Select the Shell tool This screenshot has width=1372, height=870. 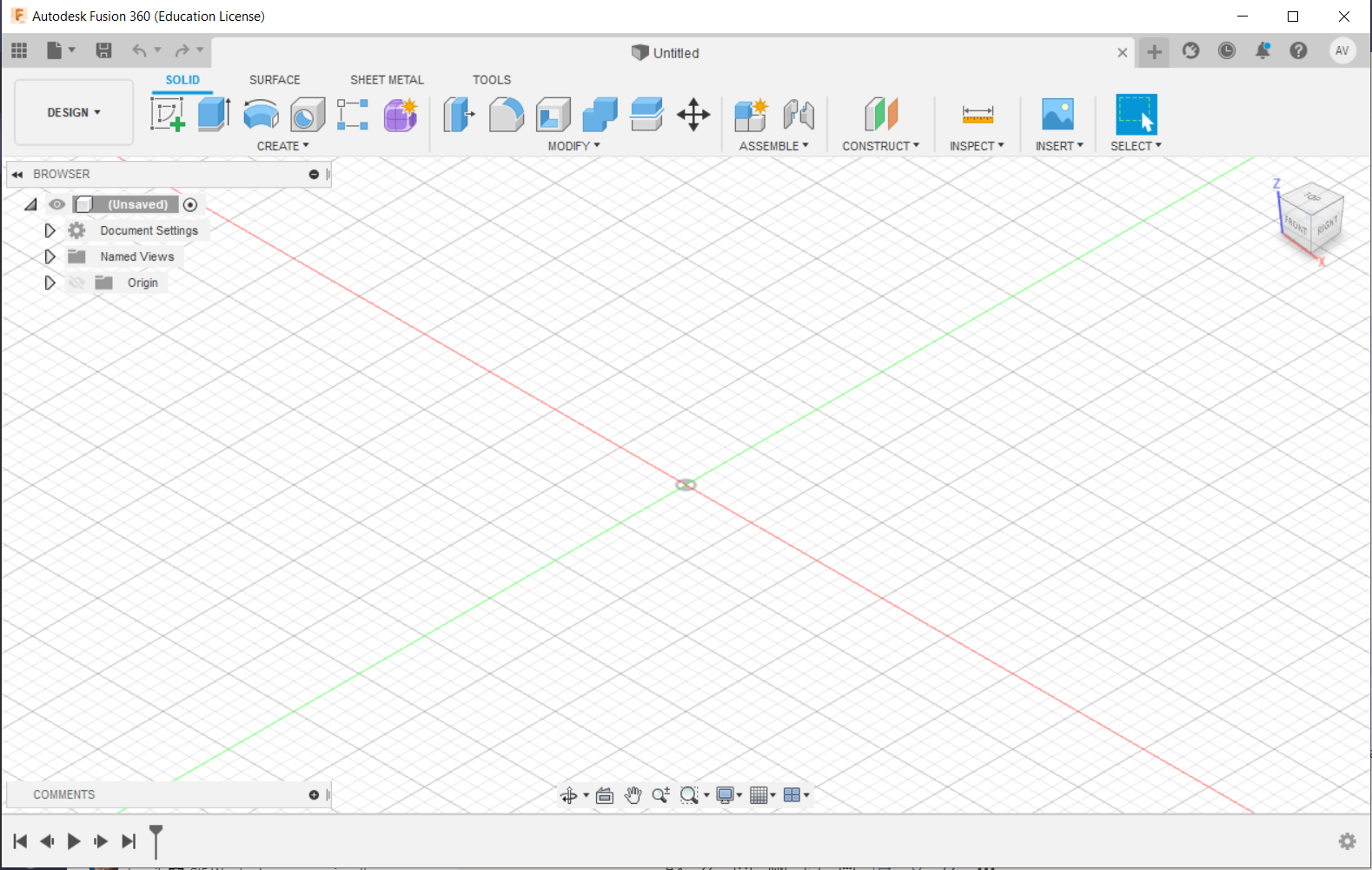553,114
